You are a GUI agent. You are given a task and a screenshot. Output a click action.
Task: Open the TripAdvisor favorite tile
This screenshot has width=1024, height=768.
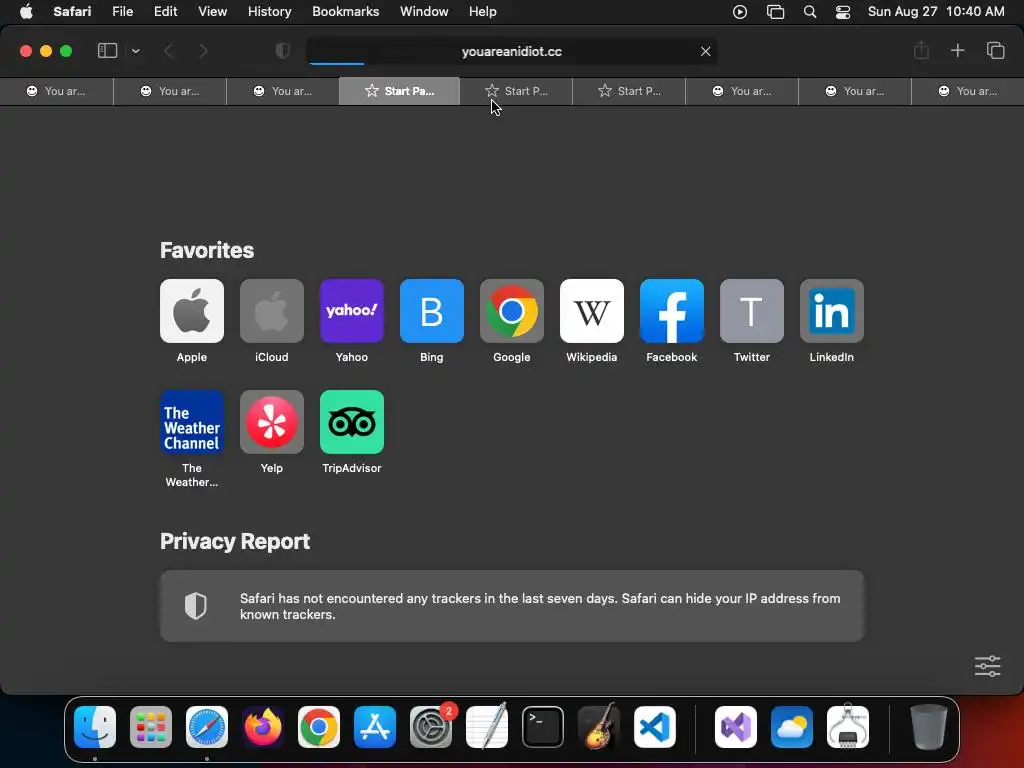[x=351, y=422]
